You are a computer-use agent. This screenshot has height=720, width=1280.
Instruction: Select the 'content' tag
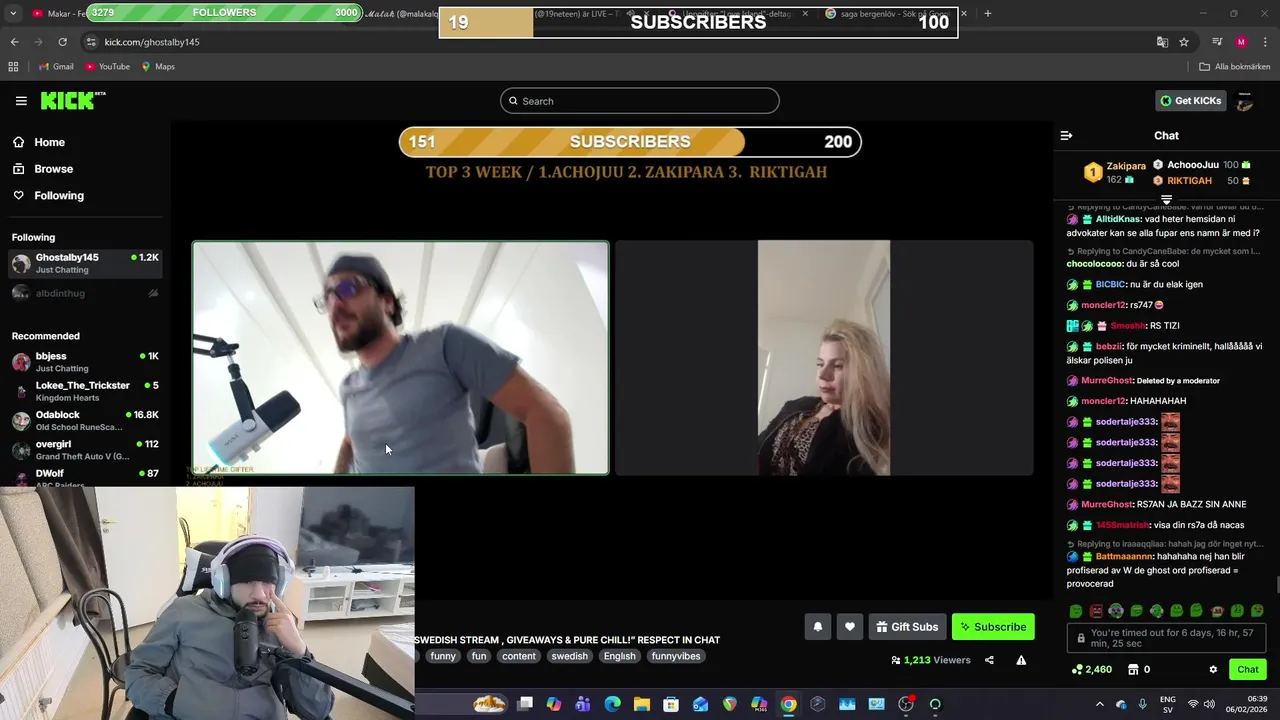click(x=519, y=656)
